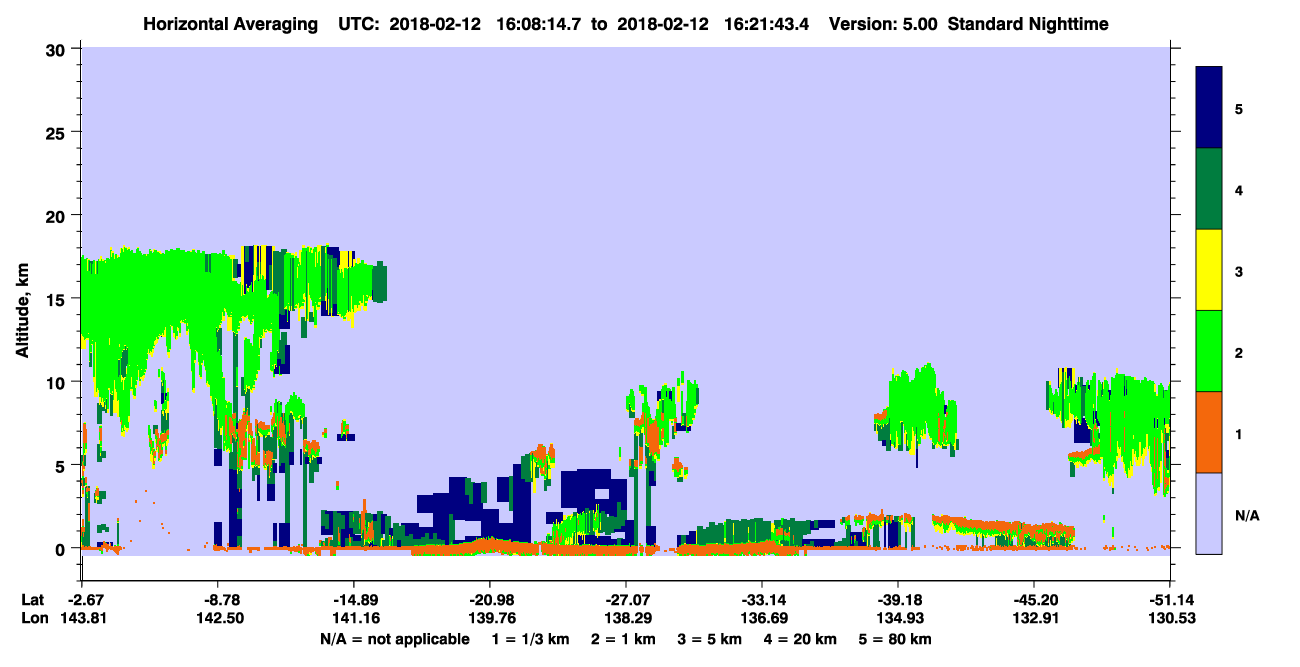
Task: Click the 'Lat' axis row label
Action: point(32,600)
